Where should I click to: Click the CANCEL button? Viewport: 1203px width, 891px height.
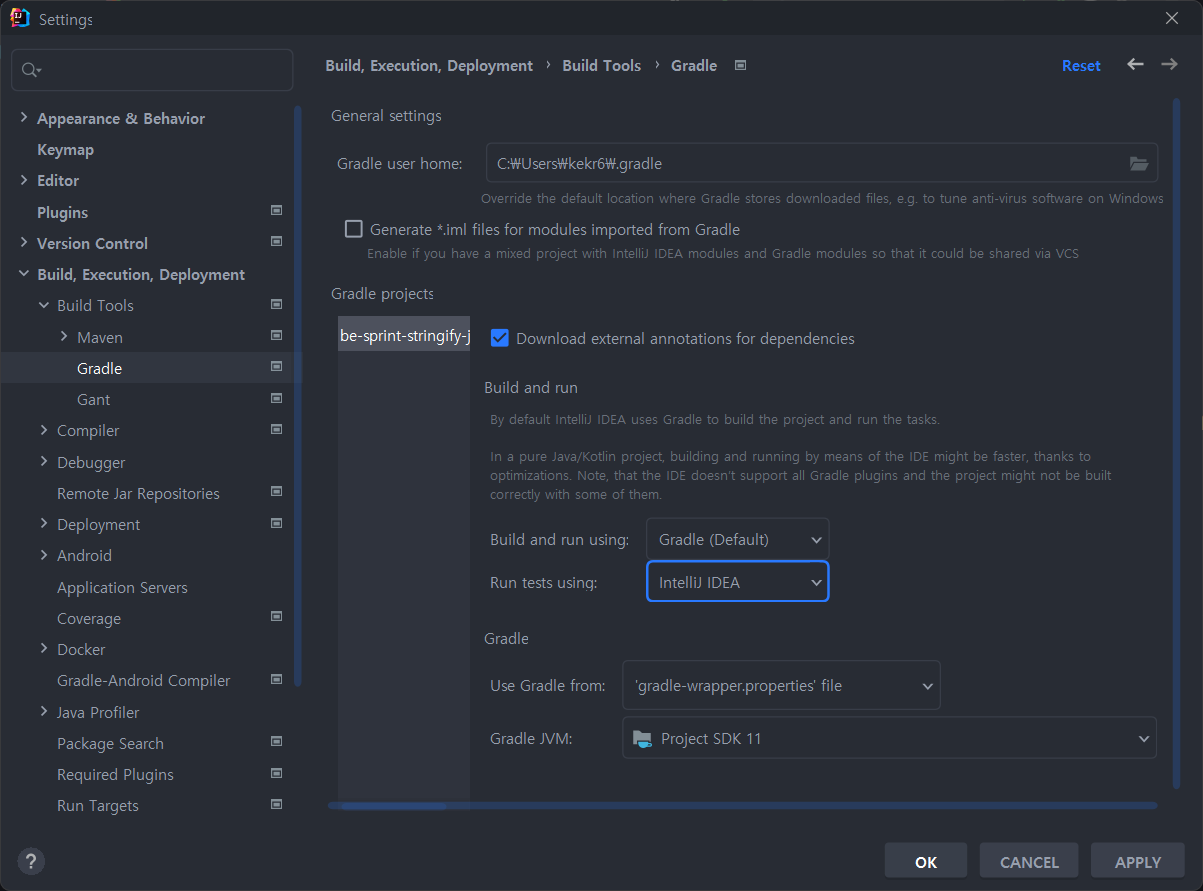(1029, 861)
